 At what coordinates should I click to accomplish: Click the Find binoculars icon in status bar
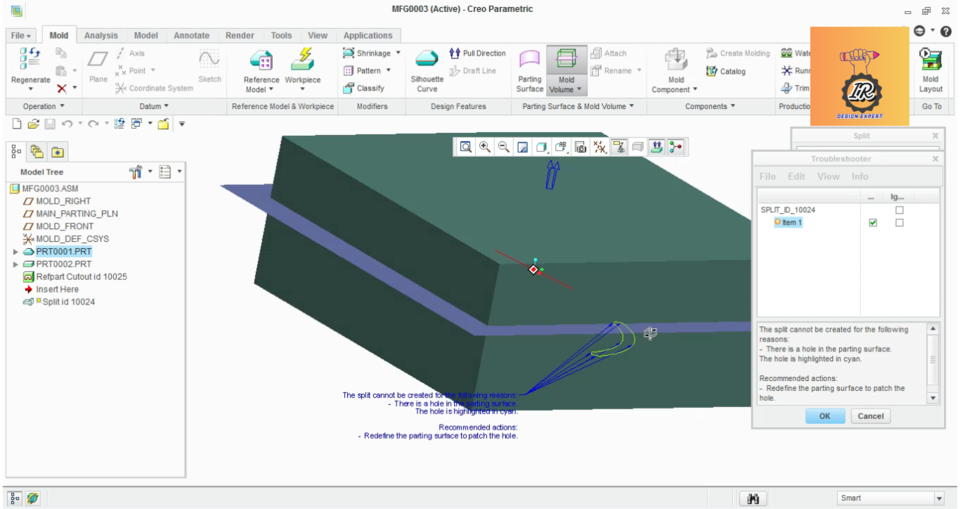pyautogui.click(x=753, y=499)
